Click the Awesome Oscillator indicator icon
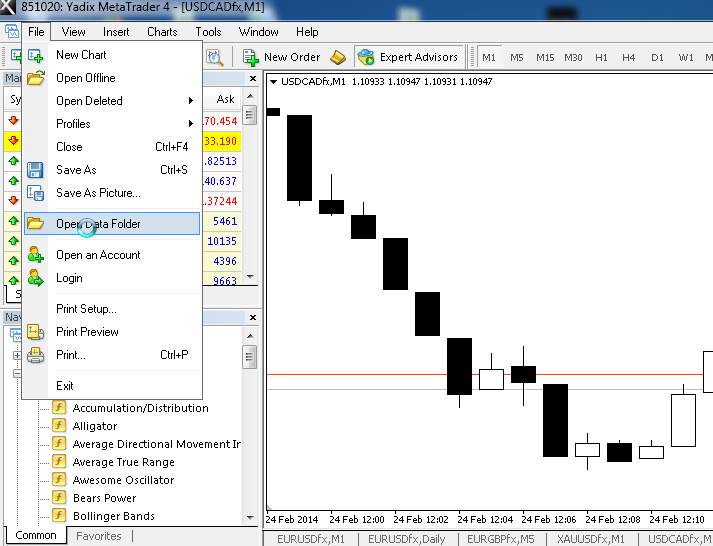The height and width of the screenshot is (546, 713). tap(59, 479)
